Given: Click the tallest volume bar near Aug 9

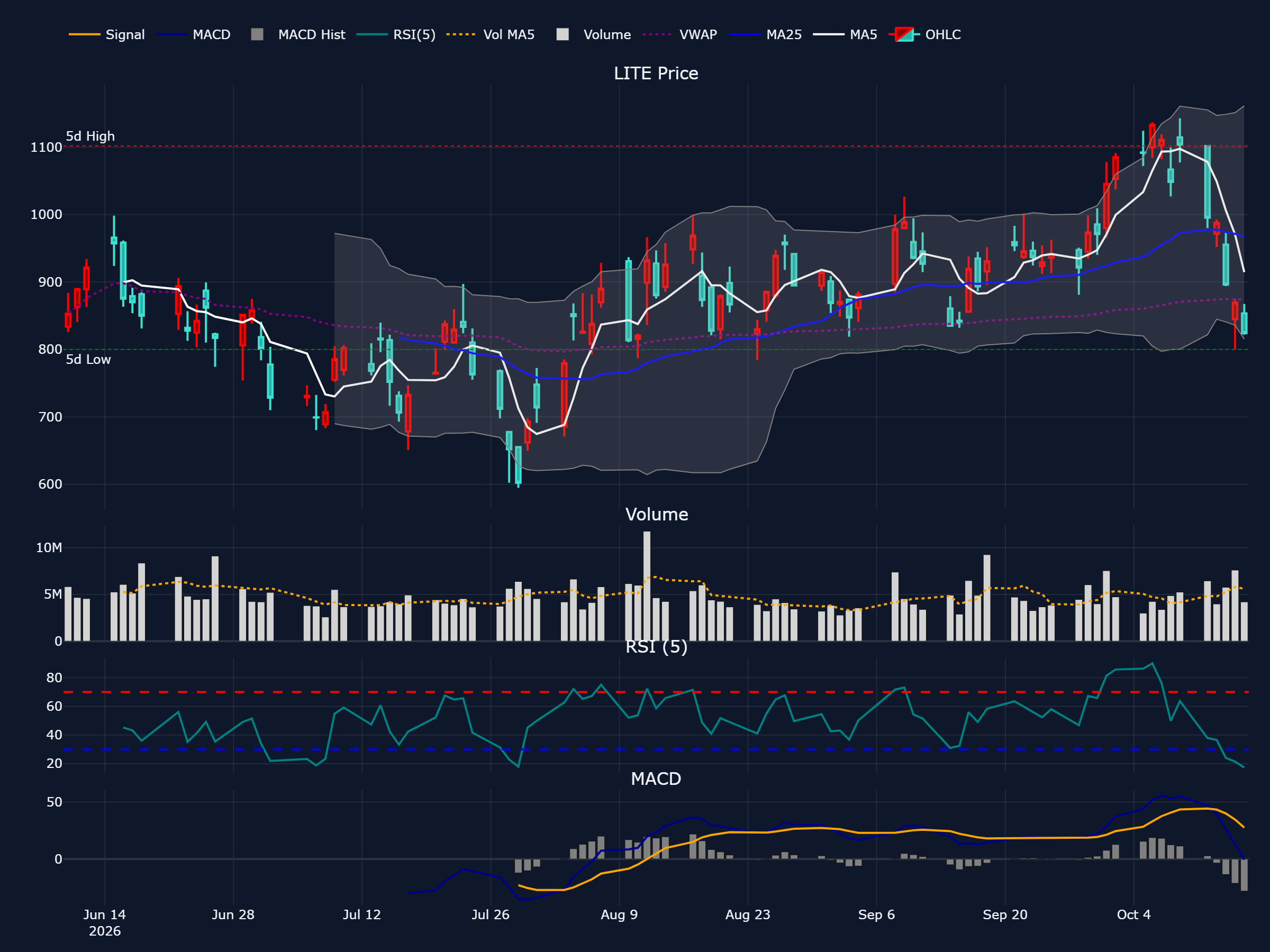Looking at the screenshot, I should click(647, 586).
